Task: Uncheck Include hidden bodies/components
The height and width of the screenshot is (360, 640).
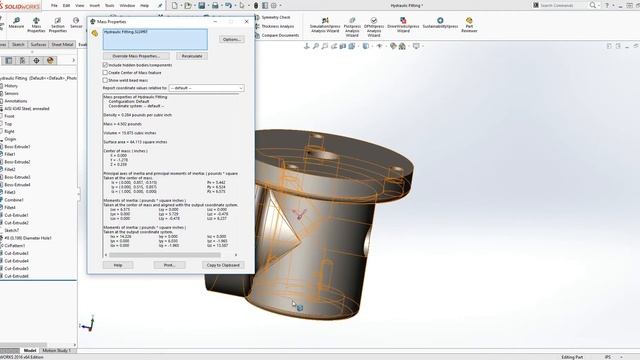Action: coord(105,65)
